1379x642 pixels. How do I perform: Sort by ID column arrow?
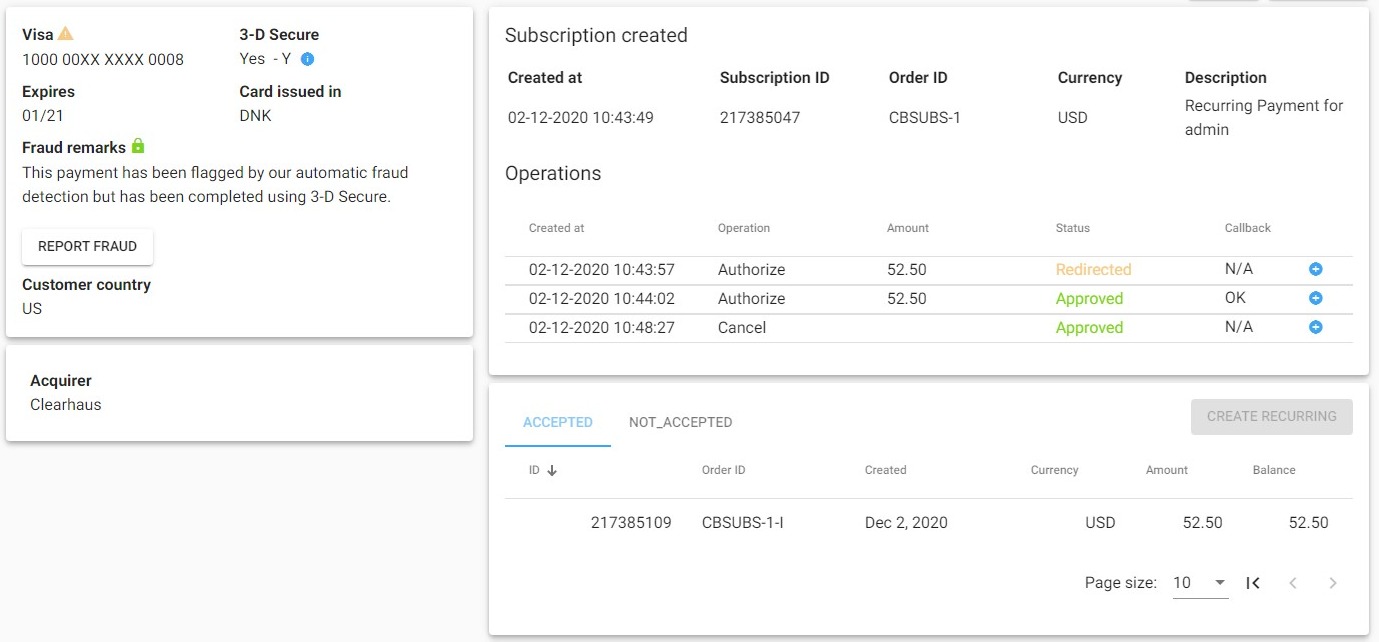tap(551, 470)
